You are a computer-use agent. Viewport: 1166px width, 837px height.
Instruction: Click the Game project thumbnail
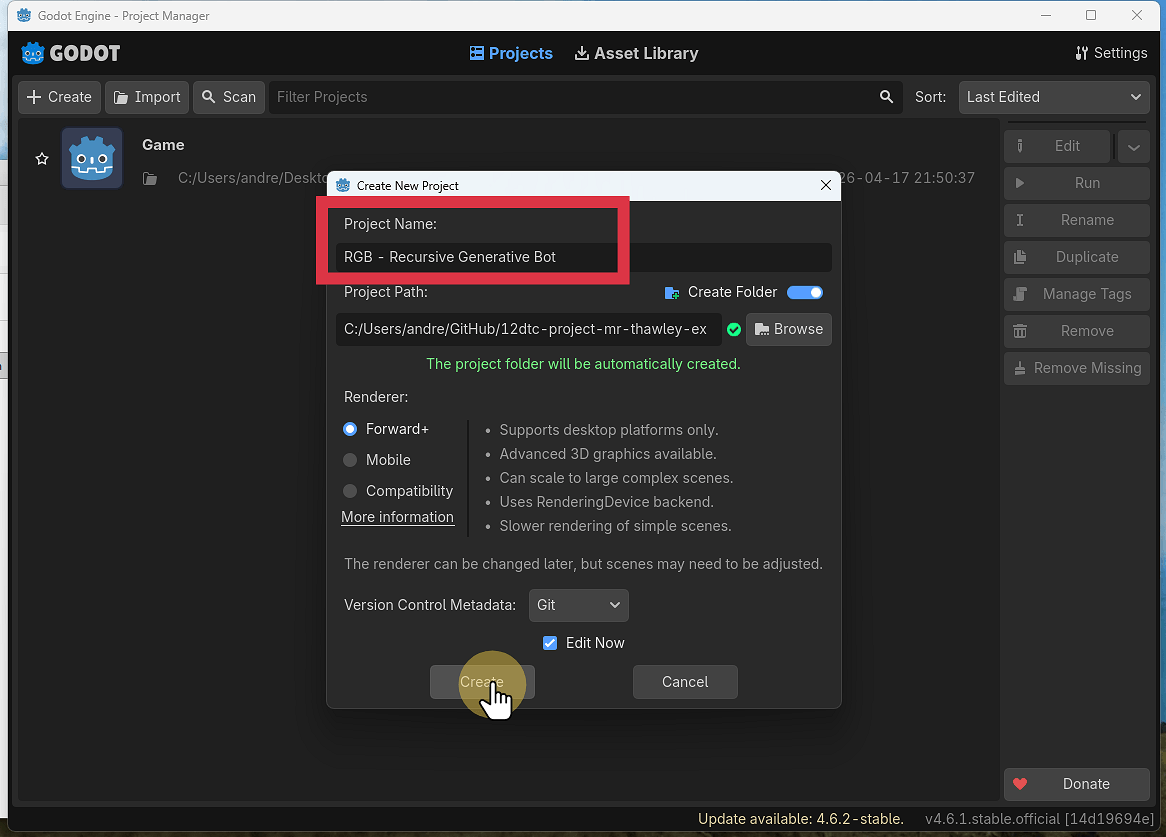pos(92,157)
